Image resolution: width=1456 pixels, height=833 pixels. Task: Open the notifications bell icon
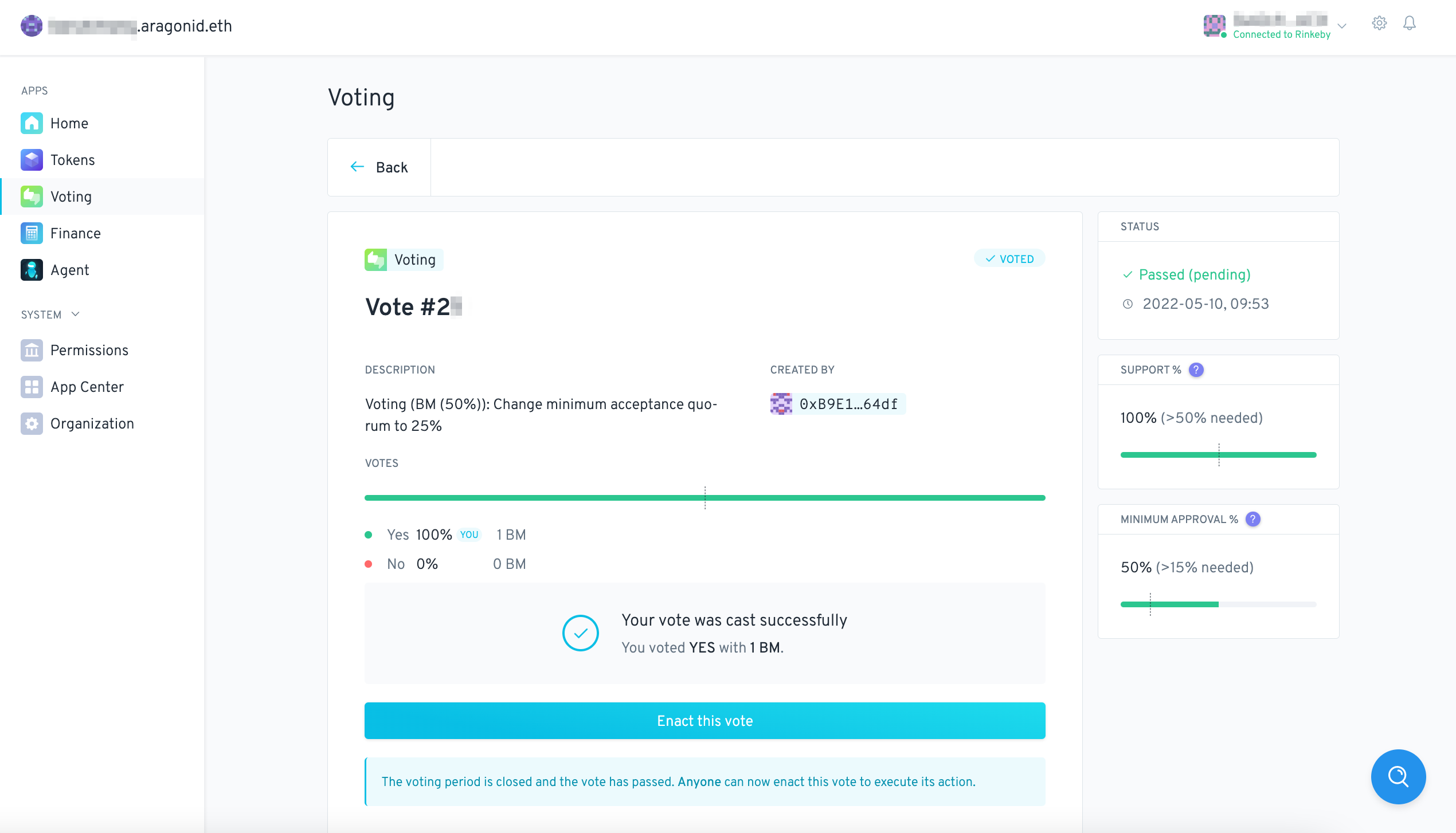pyautogui.click(x=1410, y=23)
